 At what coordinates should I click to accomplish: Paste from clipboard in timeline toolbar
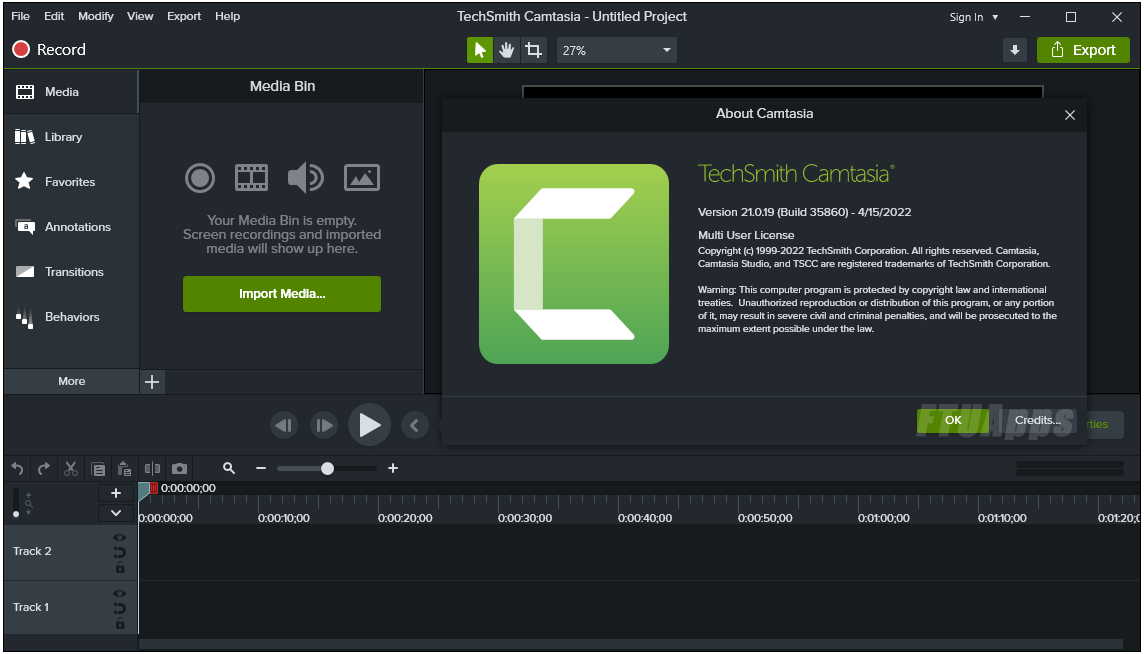[x=125, y=469]
